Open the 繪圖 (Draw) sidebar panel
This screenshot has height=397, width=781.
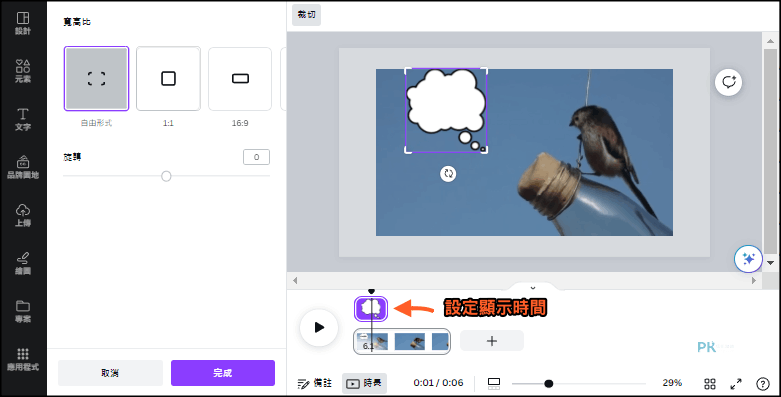pyautogui.click(x=23, y=264)
